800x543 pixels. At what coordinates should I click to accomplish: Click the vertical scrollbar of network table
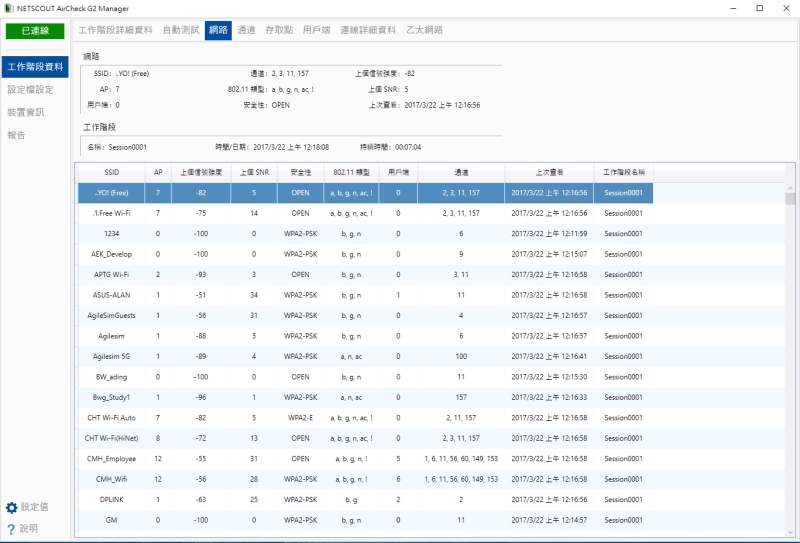[791, 350]
